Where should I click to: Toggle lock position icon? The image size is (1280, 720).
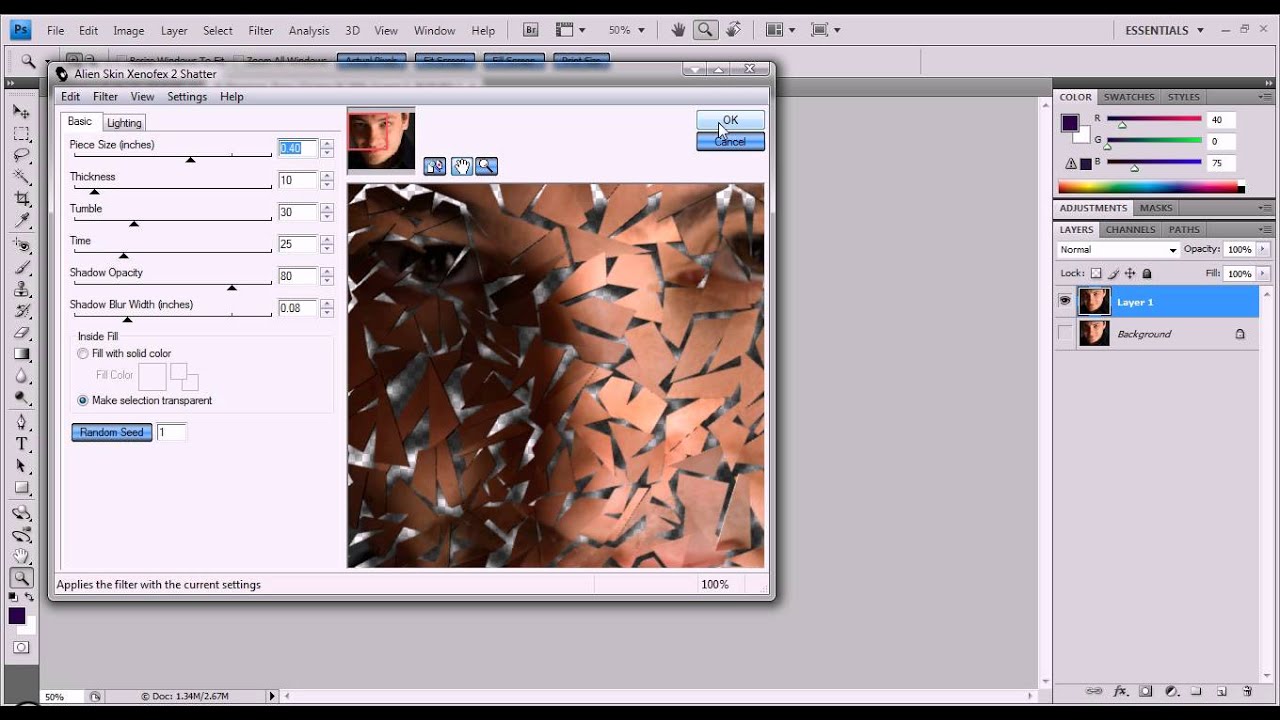(x=1130, y=273)
